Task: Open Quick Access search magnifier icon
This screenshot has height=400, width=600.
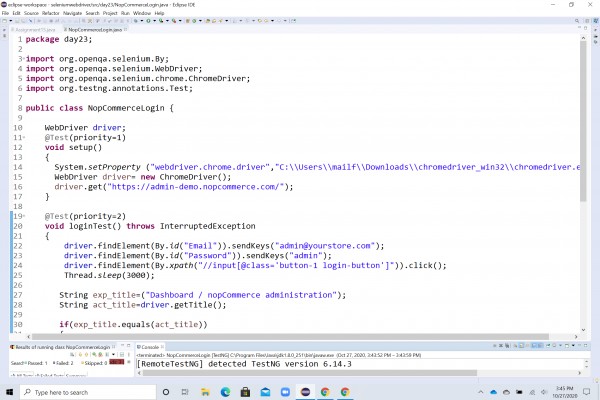Action: pyautogui.click(x=577, y=21)
